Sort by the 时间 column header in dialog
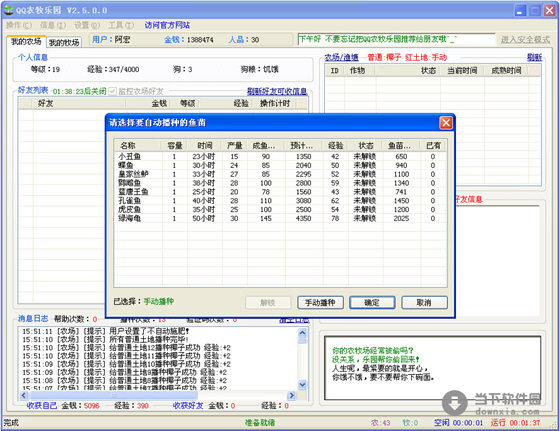Image resolution: width=560 pixels, height=431 pixels. (205, 146)
